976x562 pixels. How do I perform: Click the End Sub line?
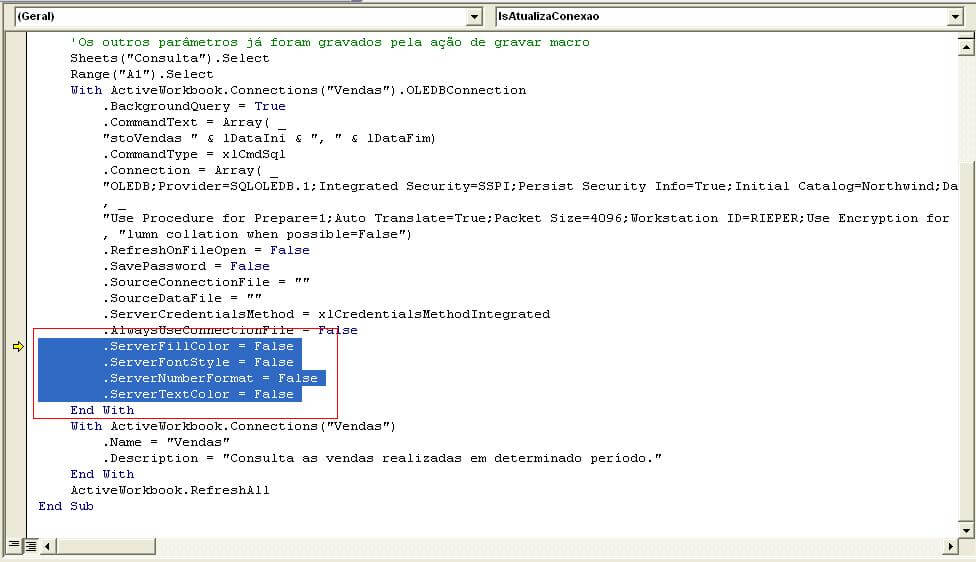coord(66,506)
